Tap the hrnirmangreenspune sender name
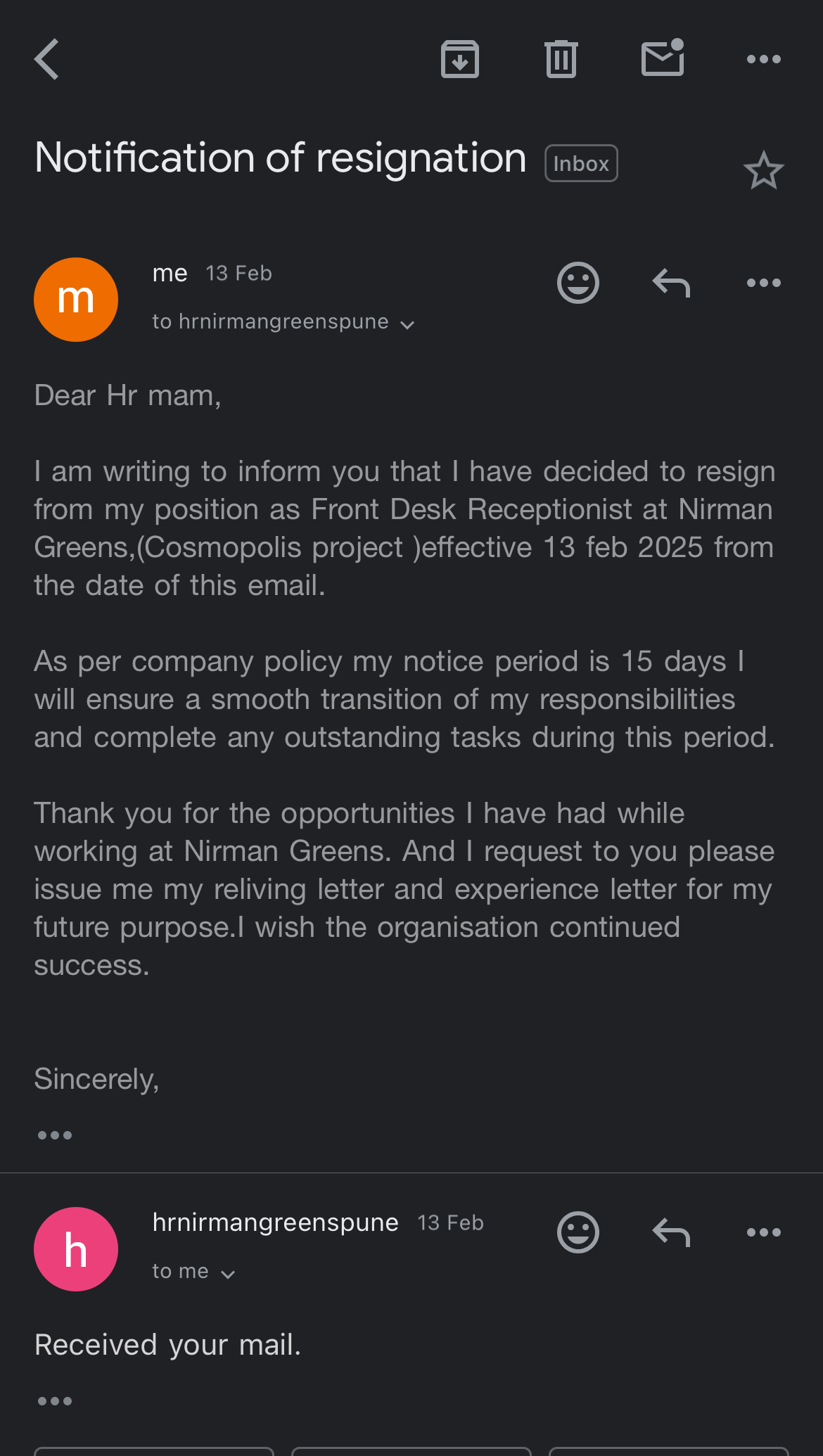The image size is (823, 1456). (x=275, y=1223)
